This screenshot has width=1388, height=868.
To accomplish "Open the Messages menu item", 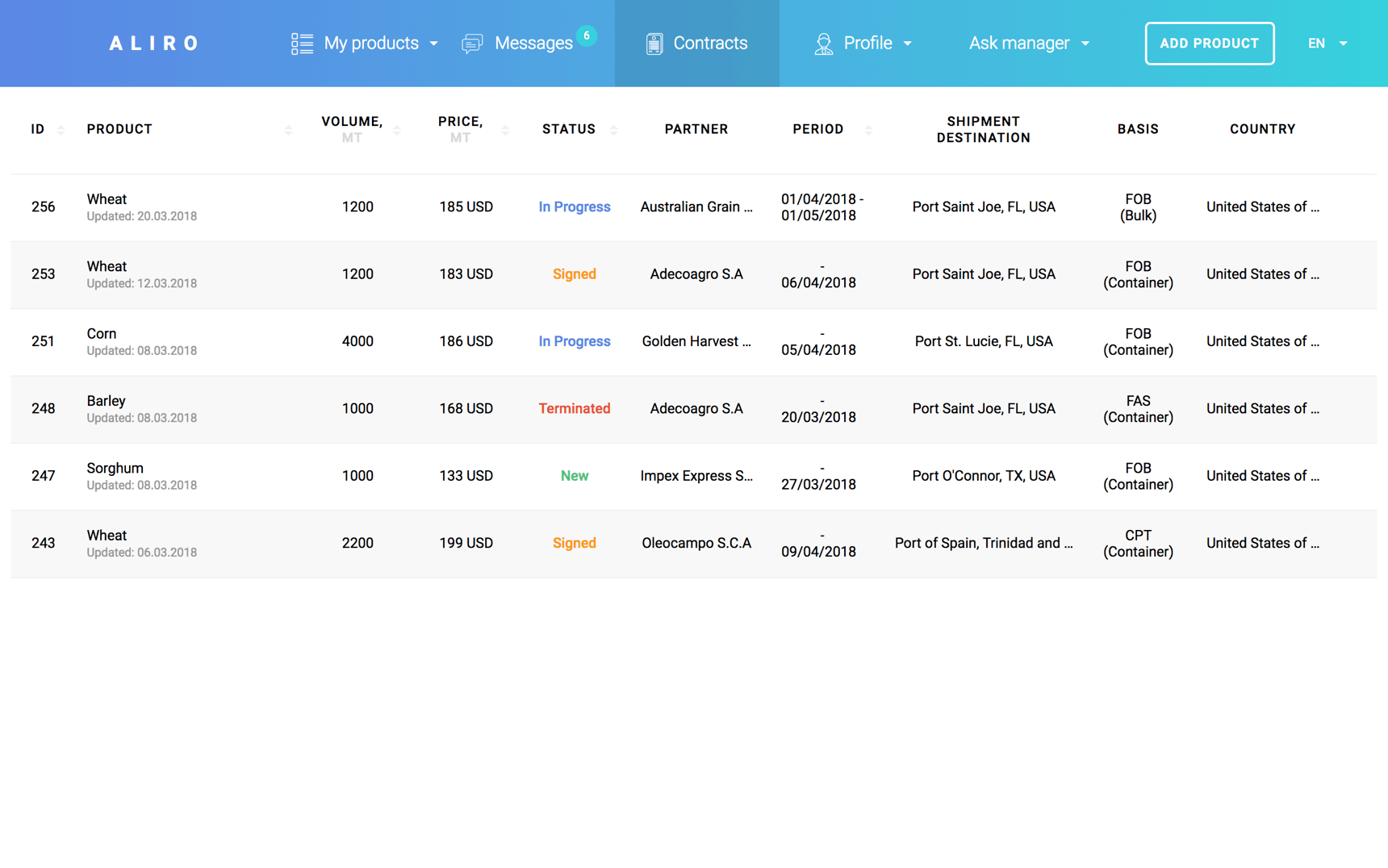I will 533,44.
